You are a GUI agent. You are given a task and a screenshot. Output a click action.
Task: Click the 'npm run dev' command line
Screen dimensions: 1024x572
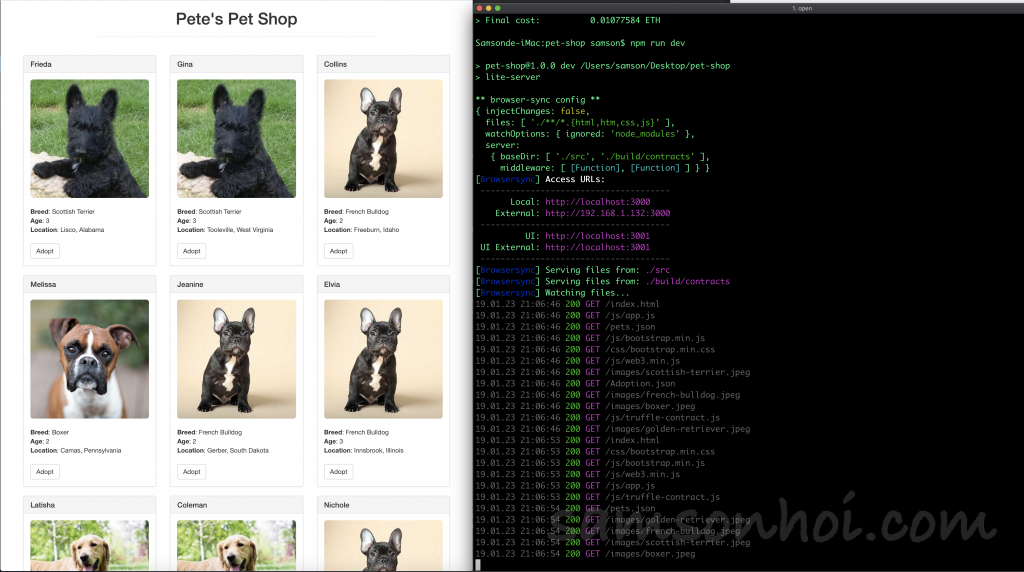pyautogui.click(x=580, y=42)
